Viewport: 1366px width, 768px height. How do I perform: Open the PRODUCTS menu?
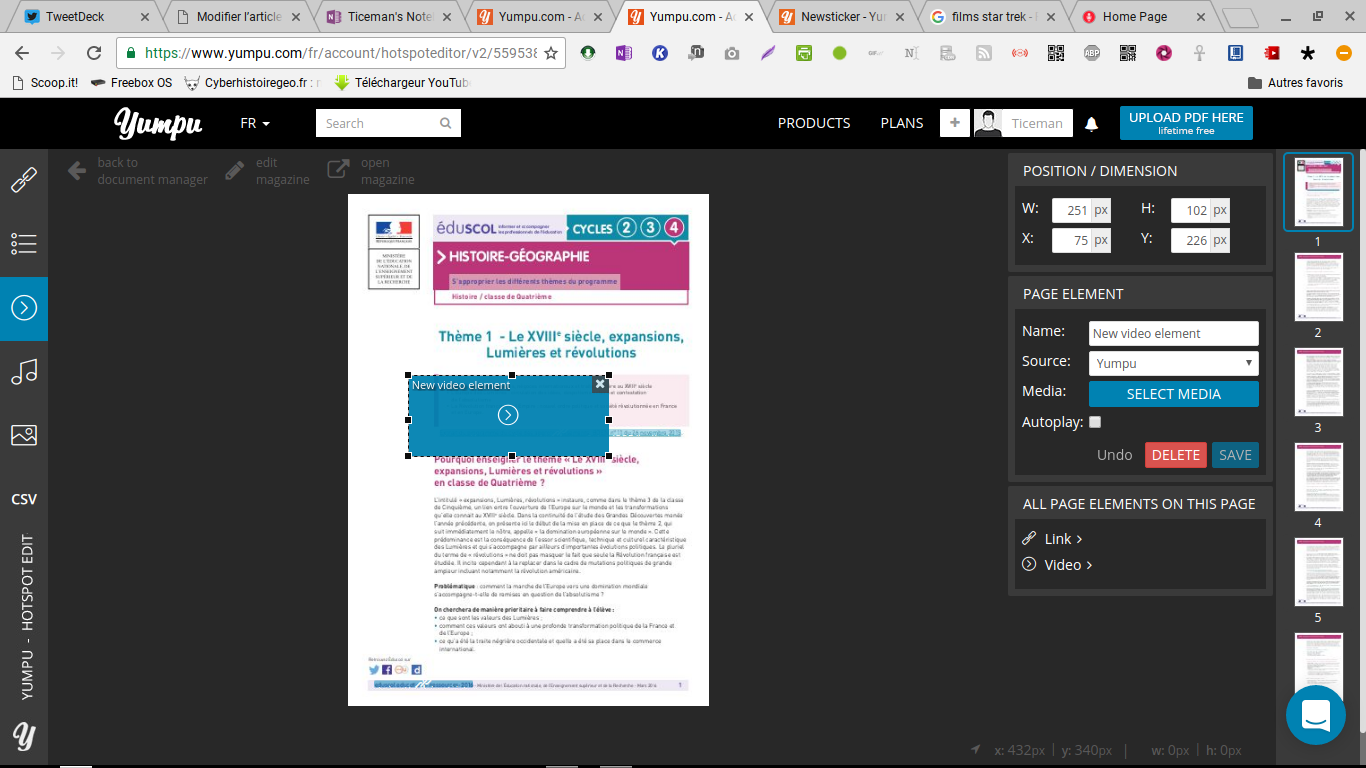point(814,123)
